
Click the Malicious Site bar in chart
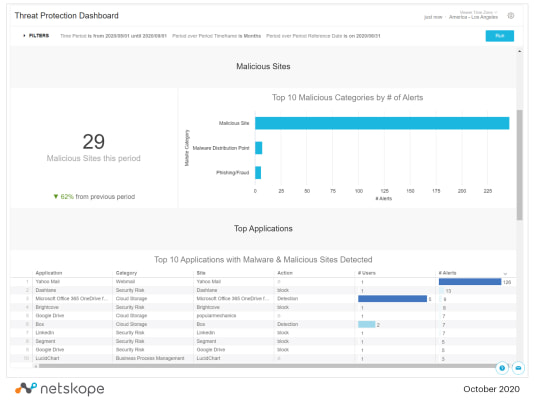(382, 123)
